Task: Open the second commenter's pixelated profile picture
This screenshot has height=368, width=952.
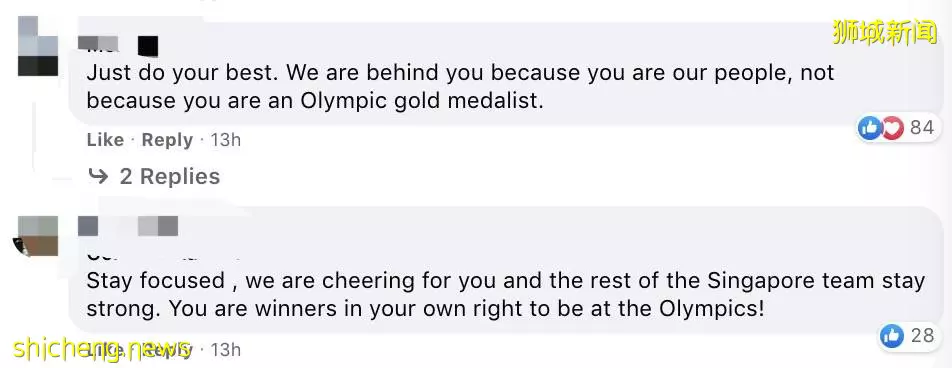Action: (38, 236)
